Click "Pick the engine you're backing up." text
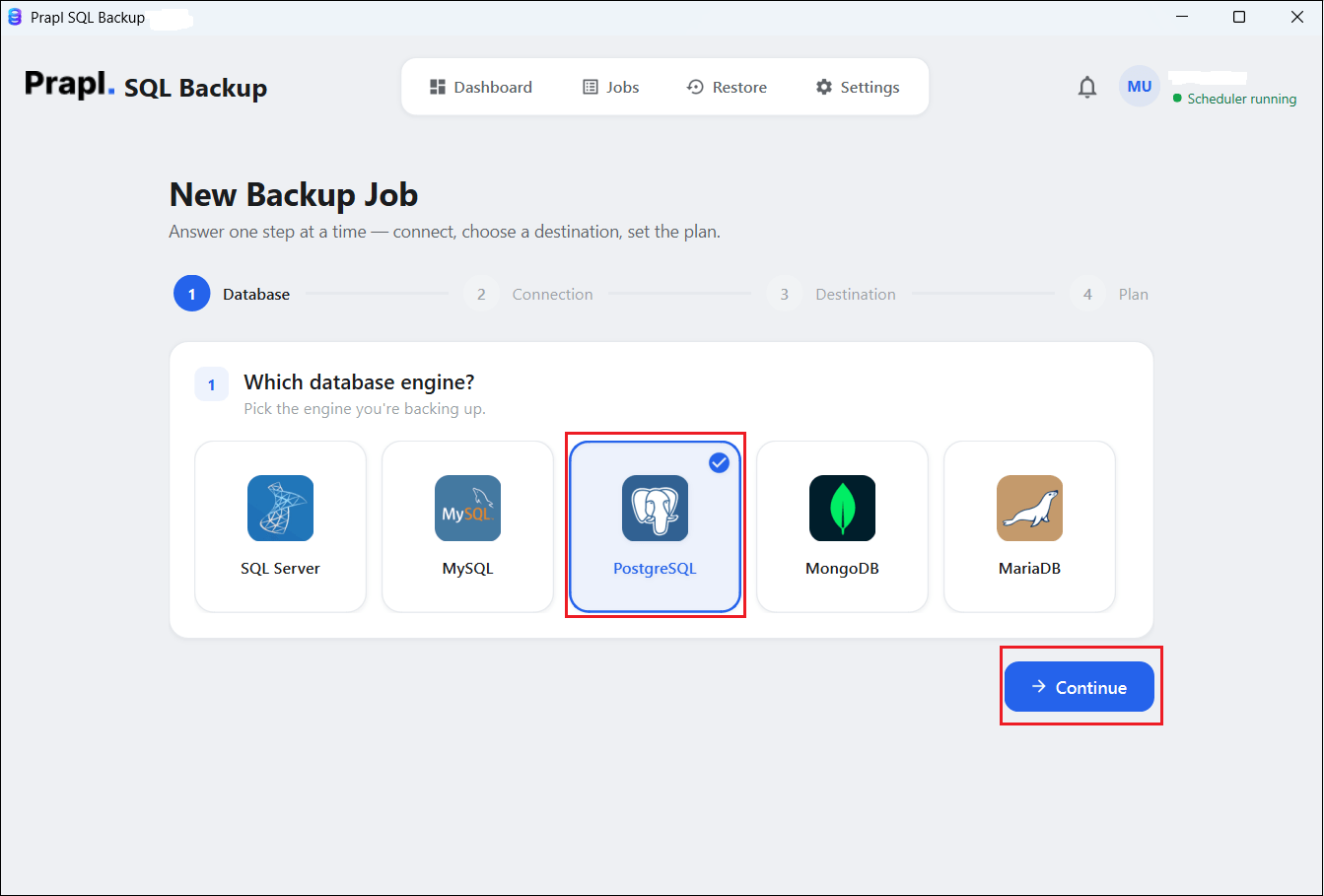Screen dimensions: 1324x896 (365, 409)
